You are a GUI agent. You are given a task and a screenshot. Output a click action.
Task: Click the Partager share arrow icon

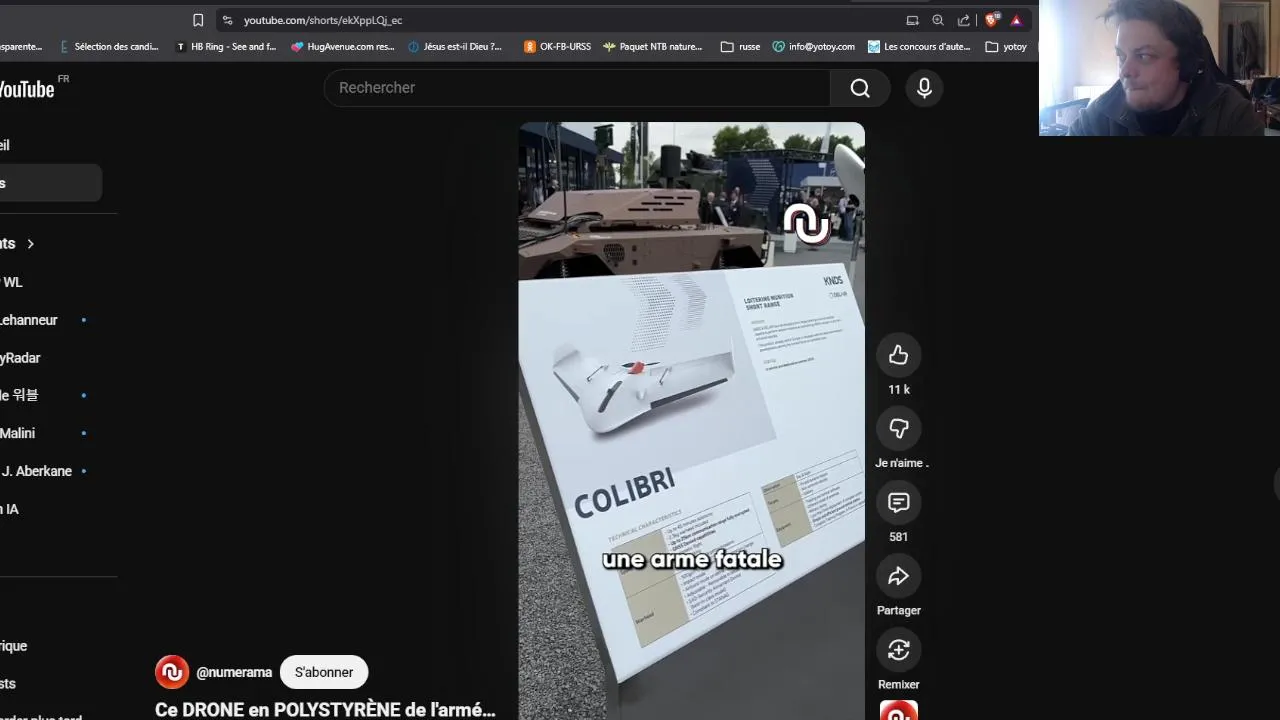click(898, 576)
